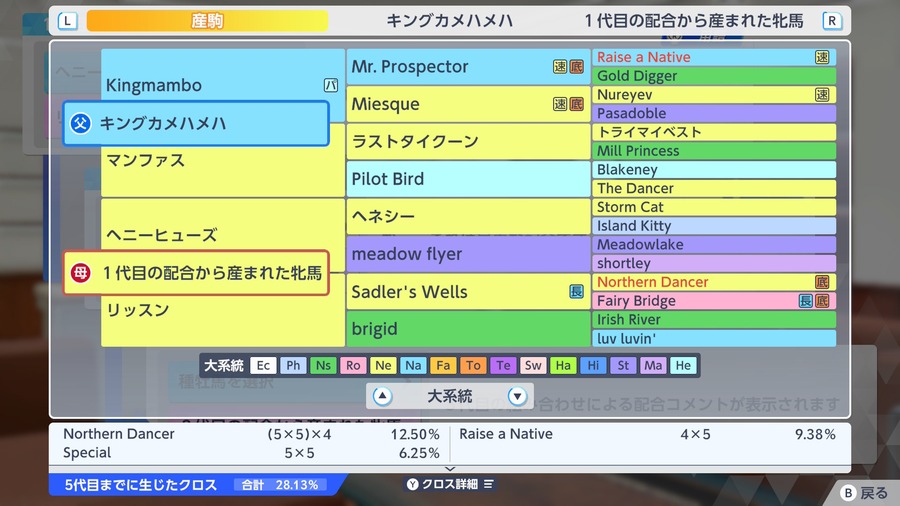Viewport: 900px width, 506px height.
Task: Click the Storm Cat ancestor row
Action: pyautogui.click(x=713, y=207)
